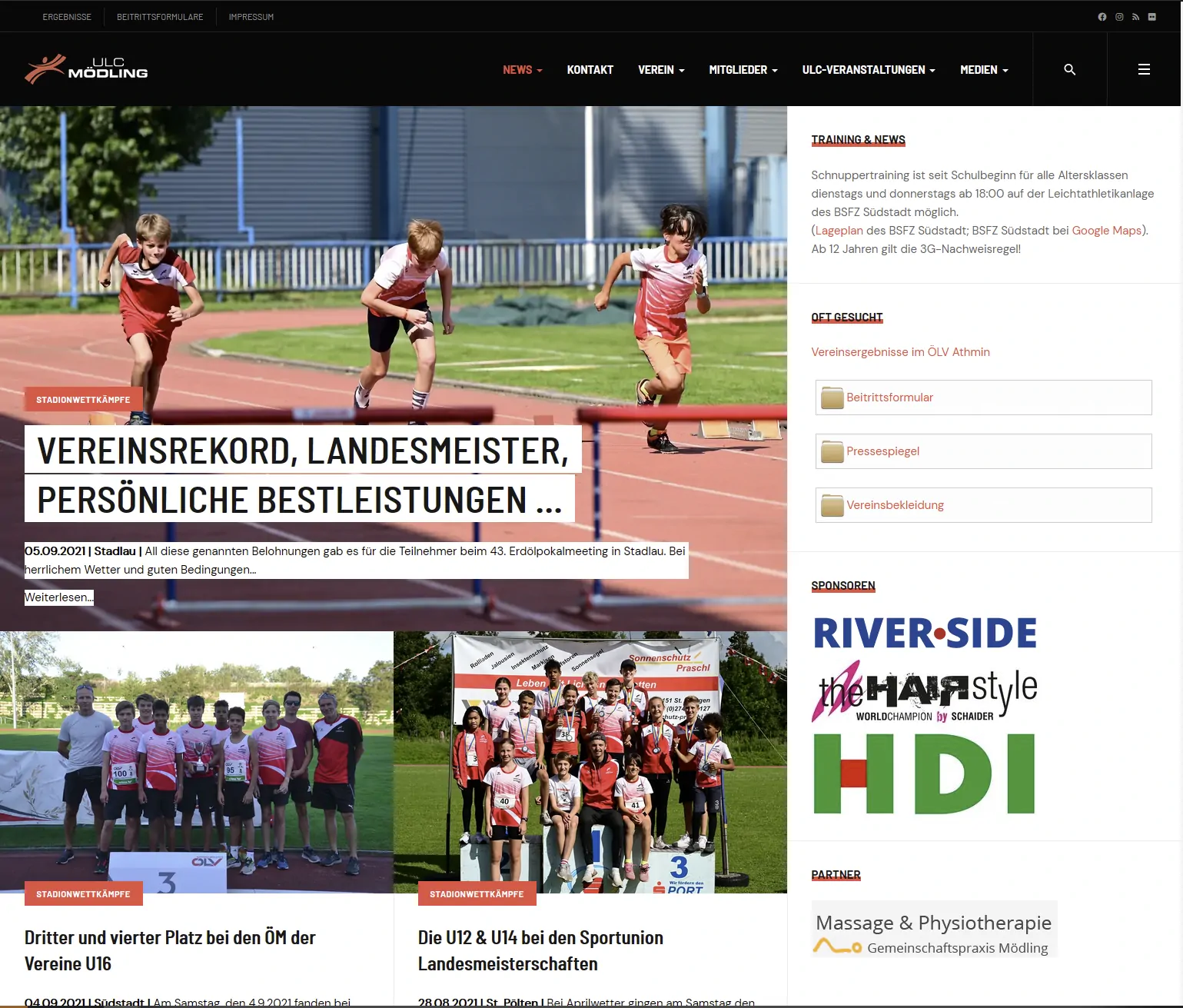
Task: Open the Pressespiegel folder link
Action: [x=882, y=451]
